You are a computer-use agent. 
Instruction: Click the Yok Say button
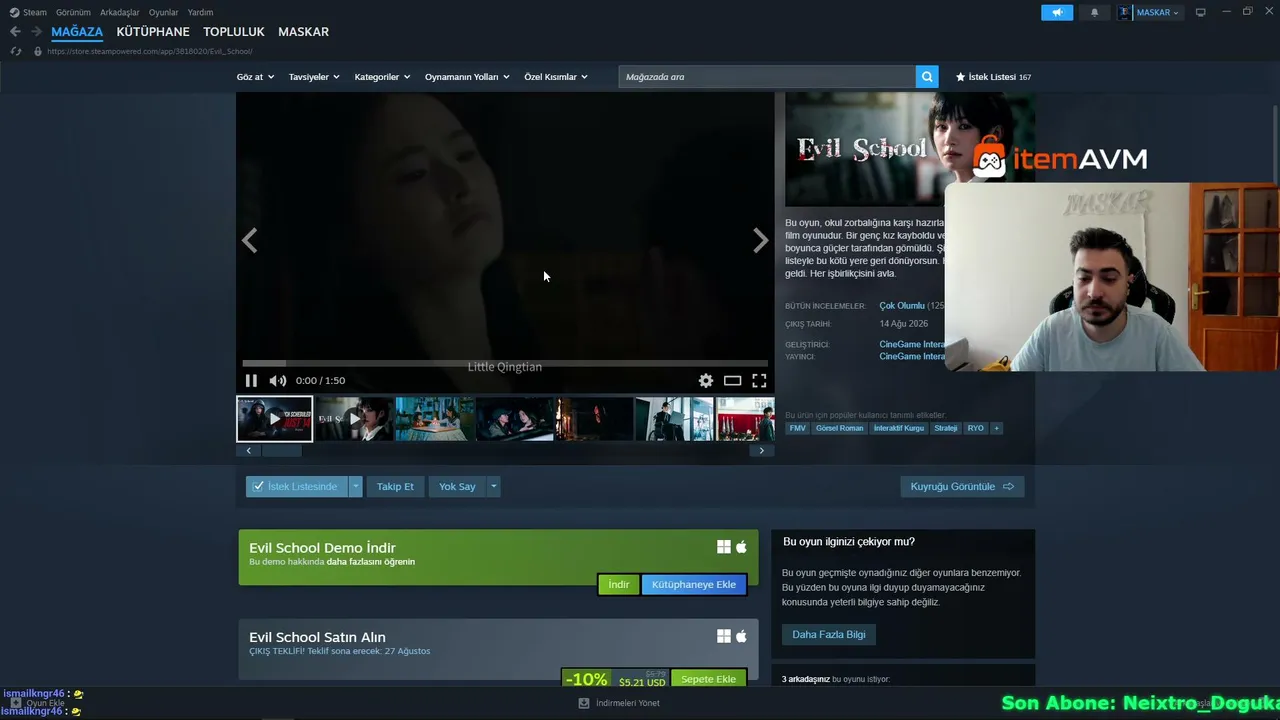[x=457, y=487]
